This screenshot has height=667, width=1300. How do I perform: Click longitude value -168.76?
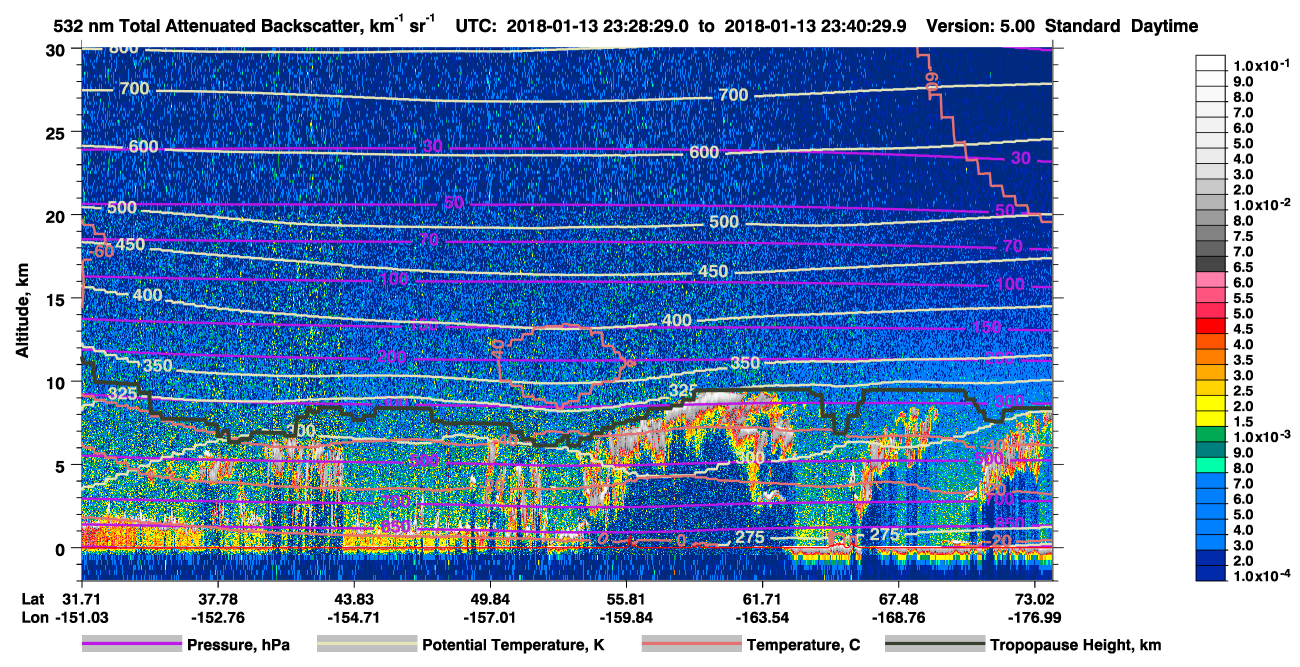899,617
